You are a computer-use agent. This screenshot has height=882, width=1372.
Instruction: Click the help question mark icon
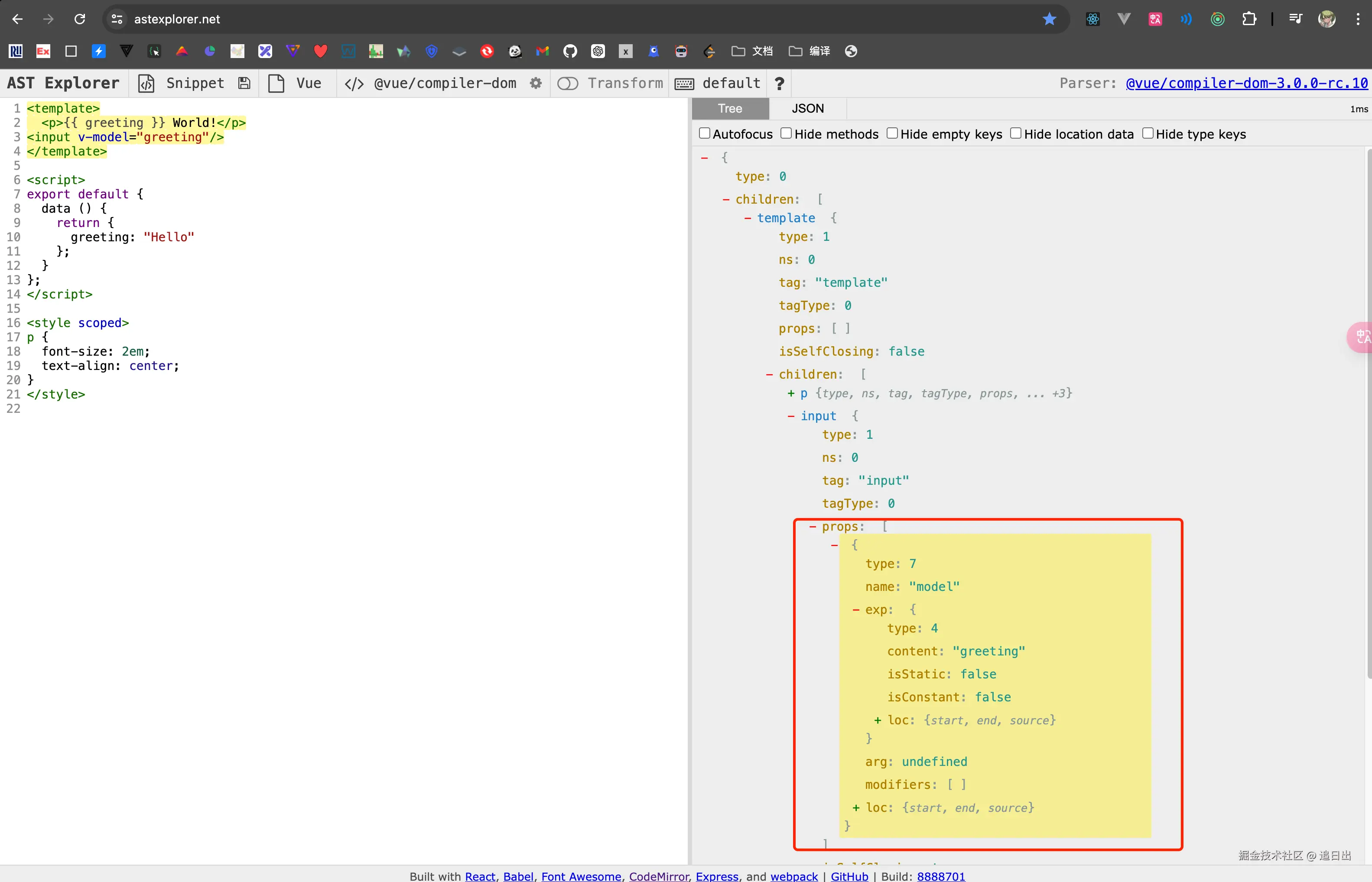pos(779,84)
